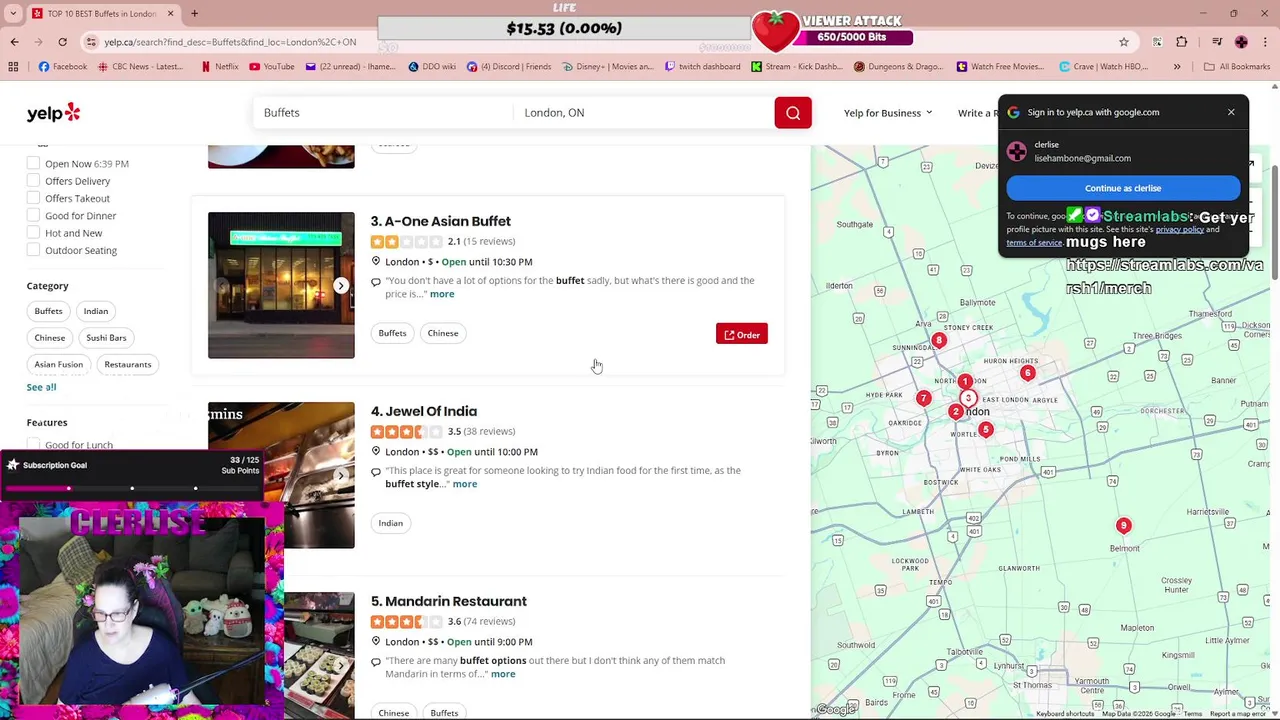Check the Hot and New filter
1280x720 pixels.
point(33,233)
